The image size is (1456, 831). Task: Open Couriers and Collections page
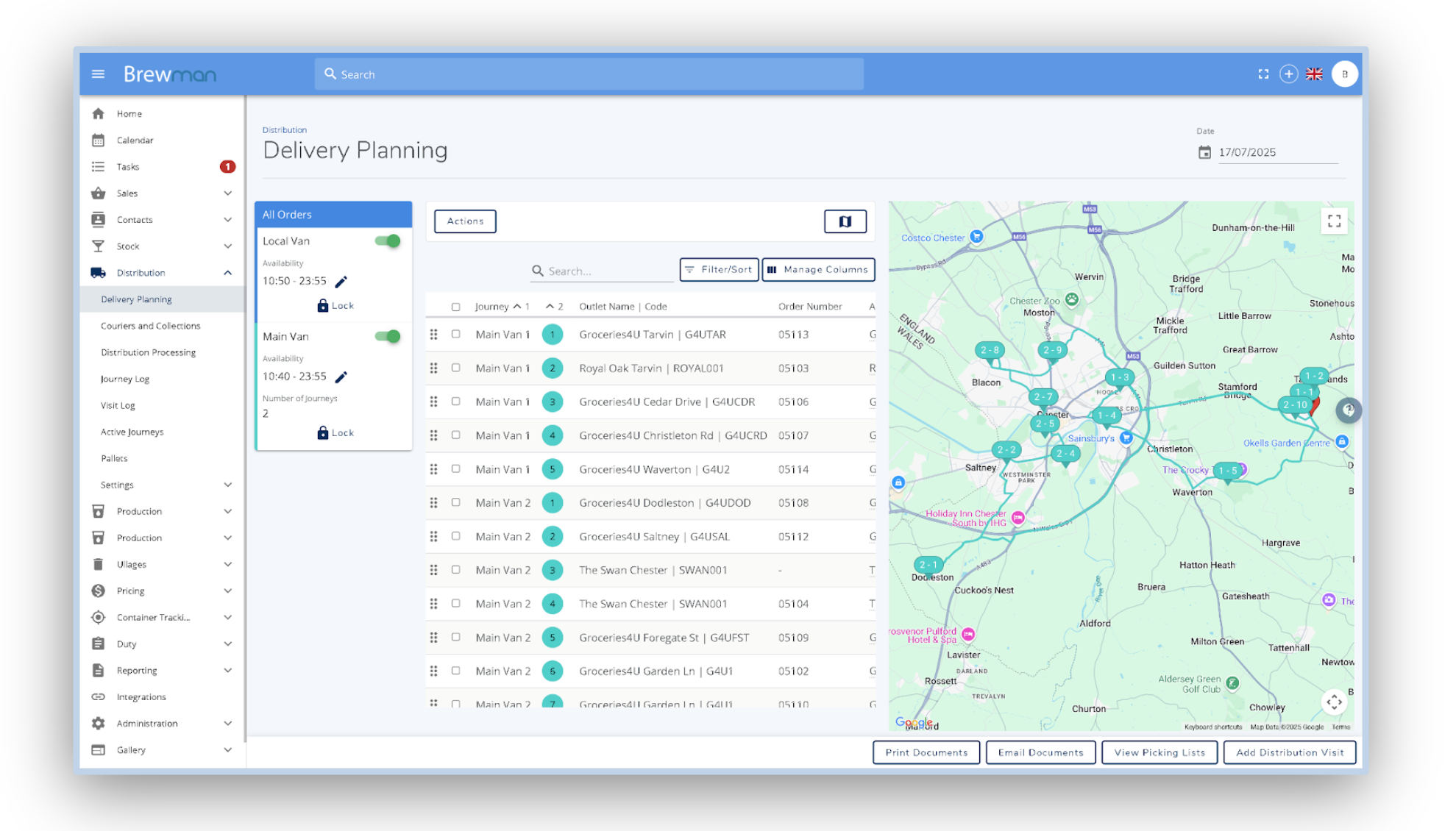150,326
